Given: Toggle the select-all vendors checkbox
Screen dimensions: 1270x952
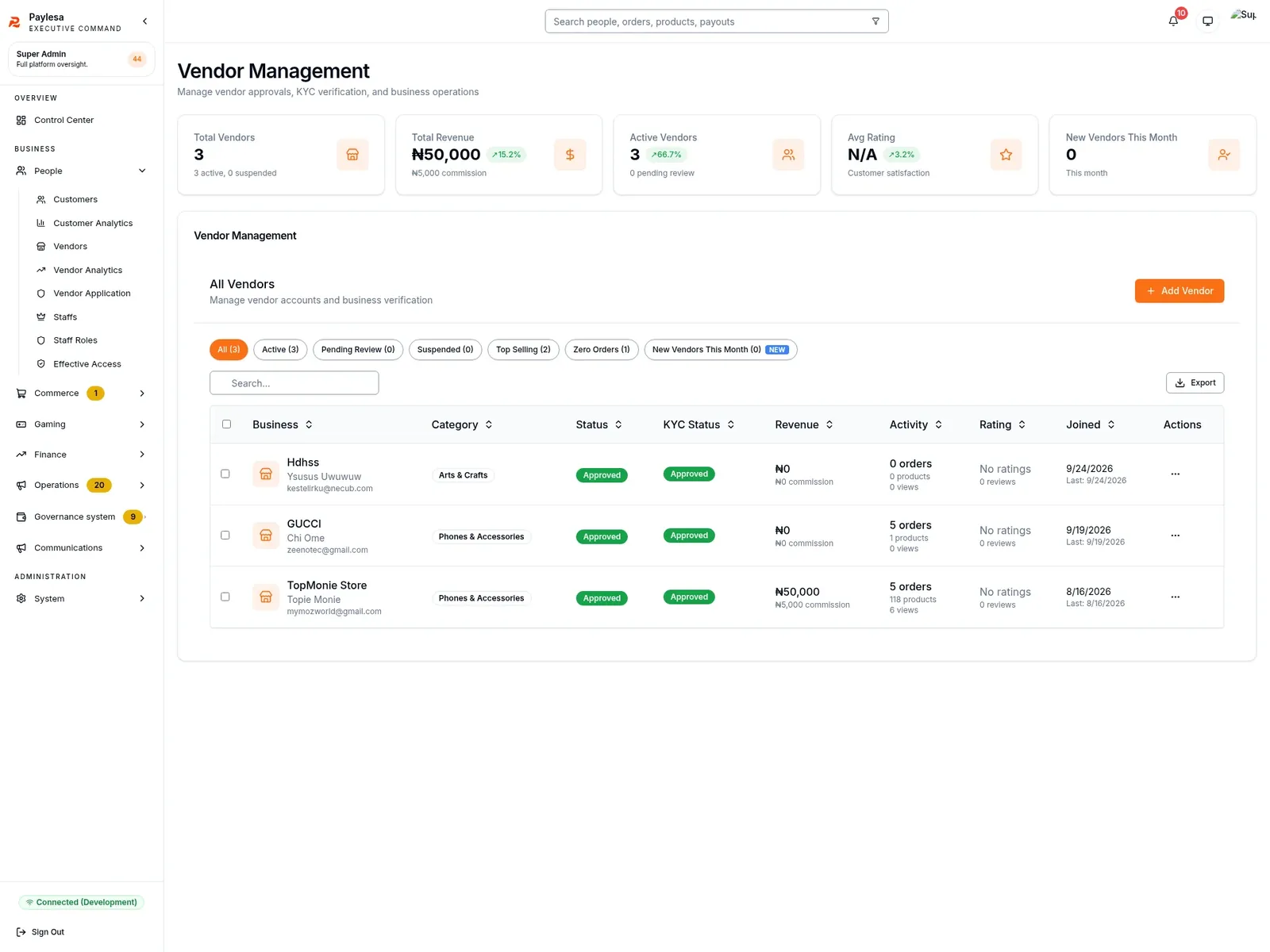Looking at the screenshot, I should [x=226, y=424].
